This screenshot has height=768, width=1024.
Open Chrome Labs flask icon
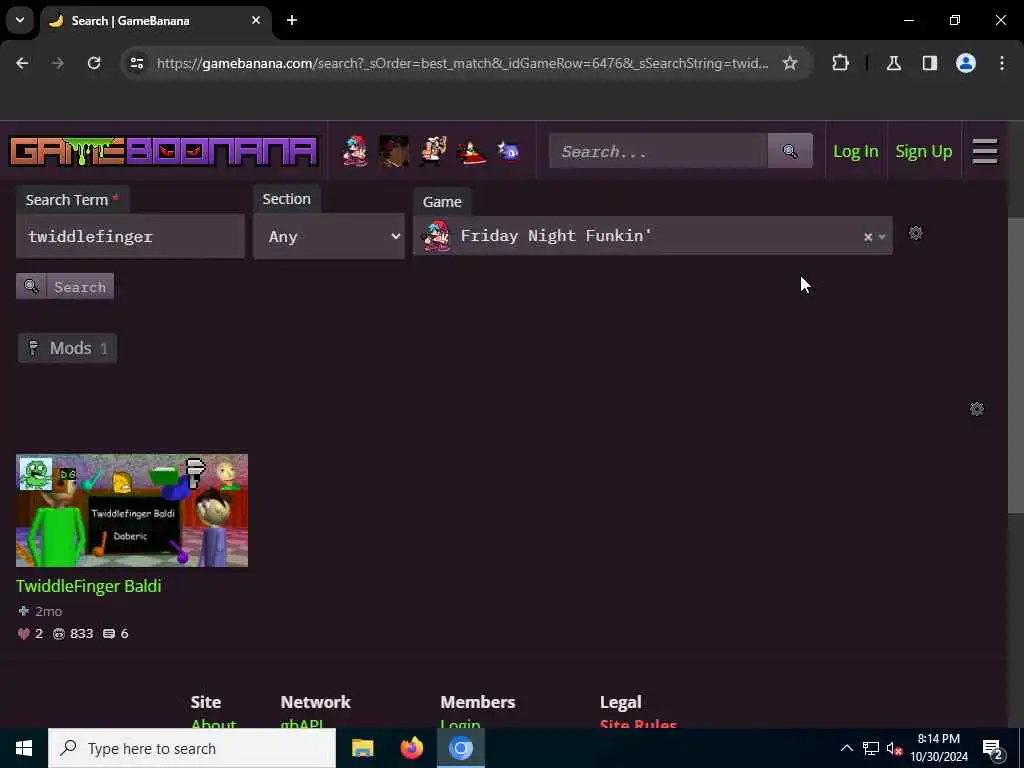pyautogui.click(x=894, y=63)
